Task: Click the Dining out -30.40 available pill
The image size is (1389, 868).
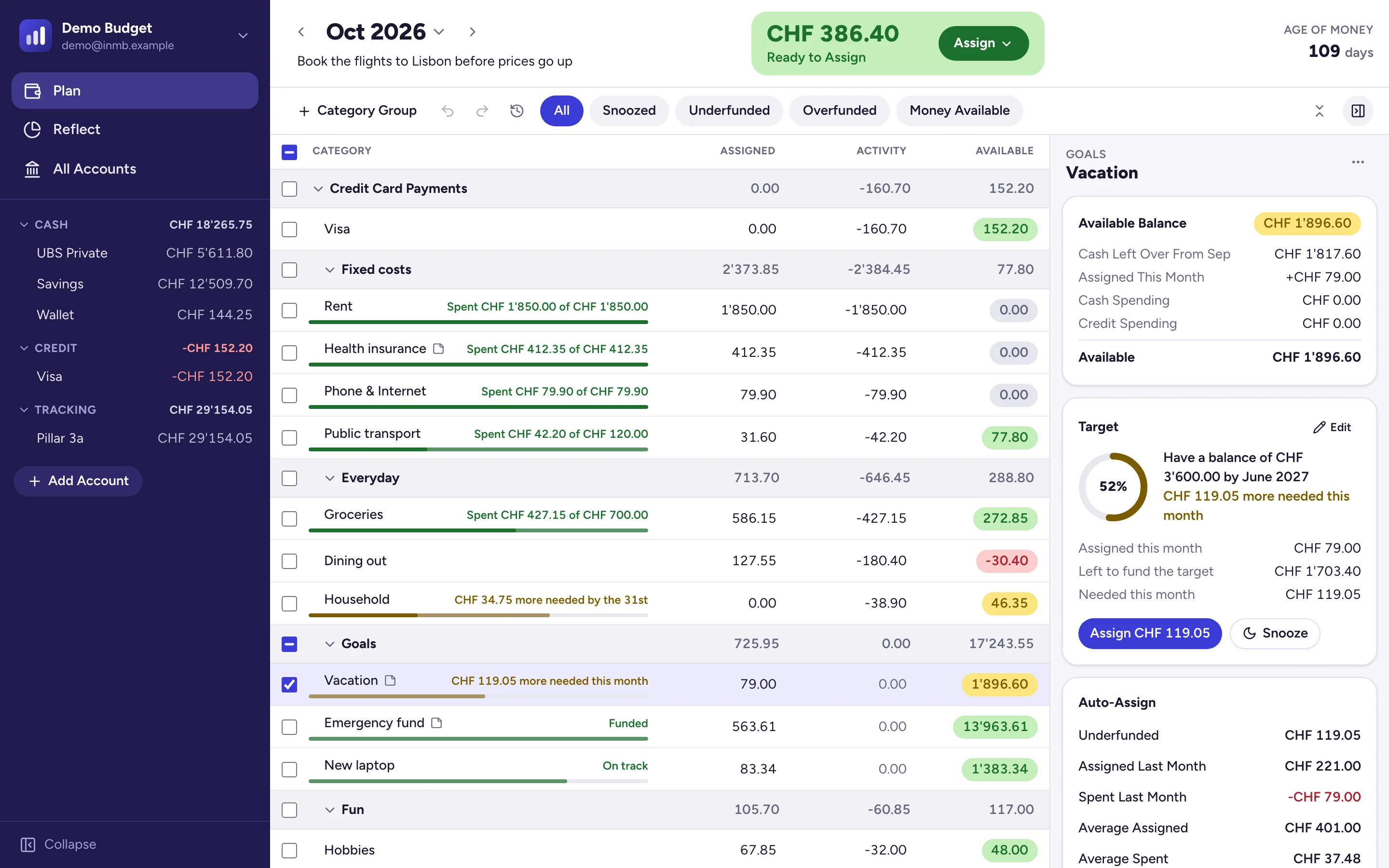Action: tap(1006, 561)
